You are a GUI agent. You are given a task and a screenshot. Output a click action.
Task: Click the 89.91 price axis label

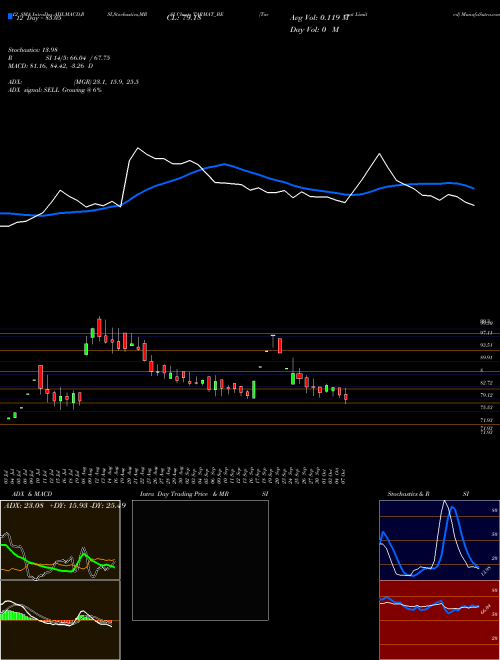point(487,357)
